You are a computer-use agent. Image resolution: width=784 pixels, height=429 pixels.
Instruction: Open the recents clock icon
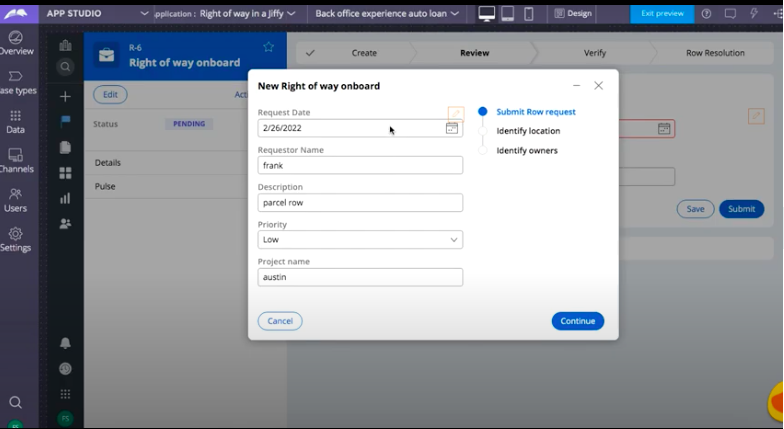[x=65, y=369]
